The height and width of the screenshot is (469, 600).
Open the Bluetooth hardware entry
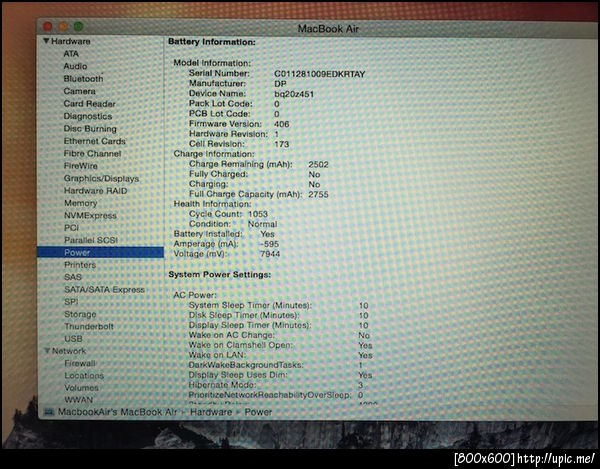(83, 78)
